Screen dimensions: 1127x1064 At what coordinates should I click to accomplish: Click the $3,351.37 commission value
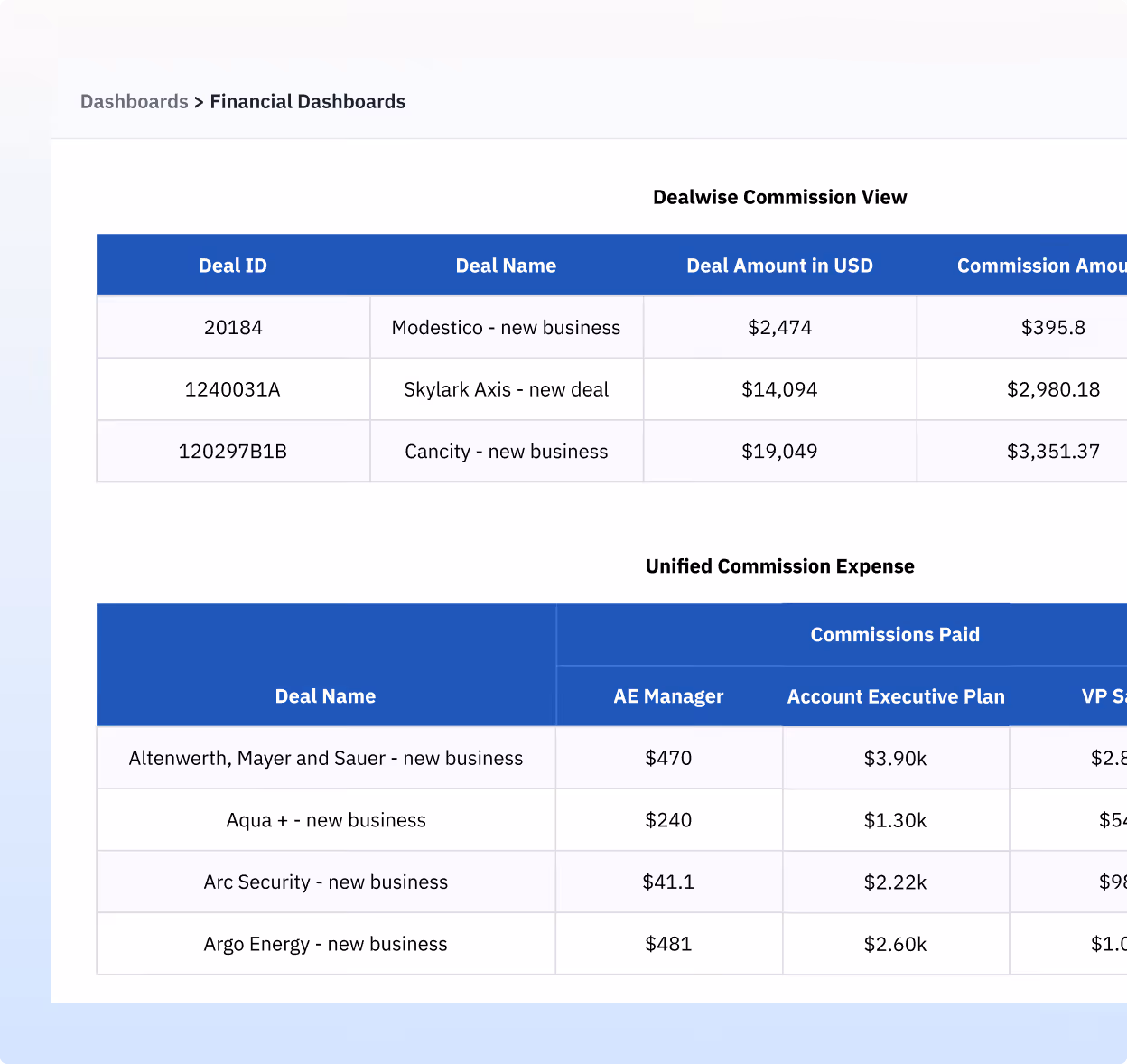point(1053,451)
